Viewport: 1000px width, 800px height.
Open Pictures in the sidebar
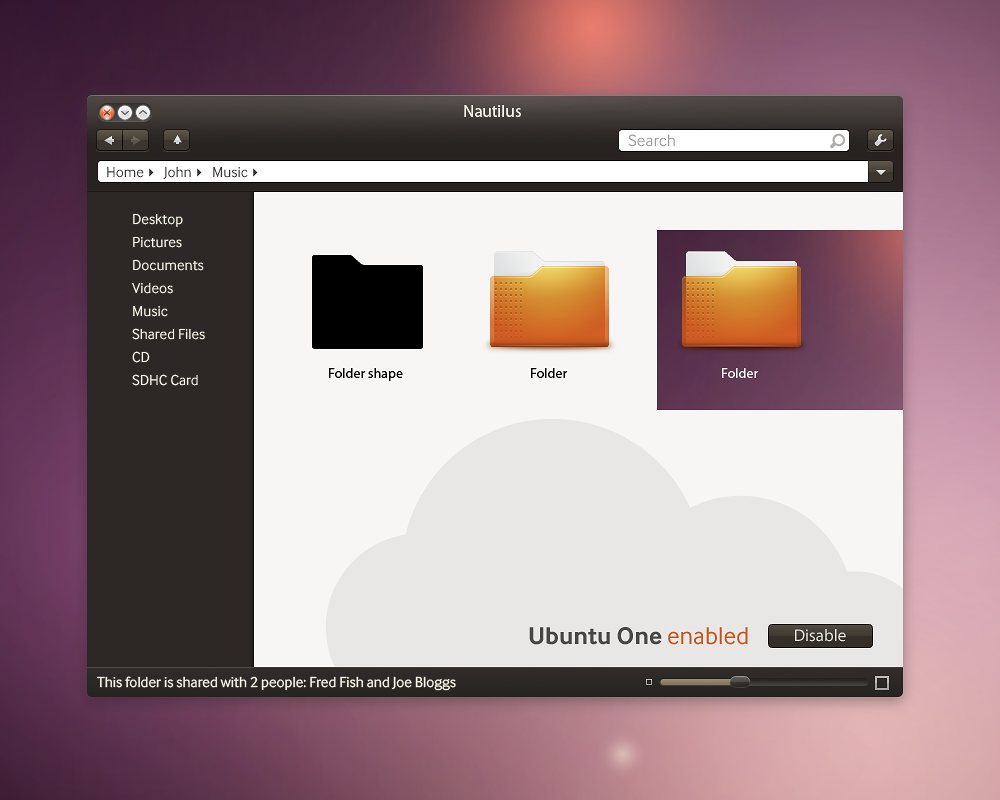(x=157, y=242)
